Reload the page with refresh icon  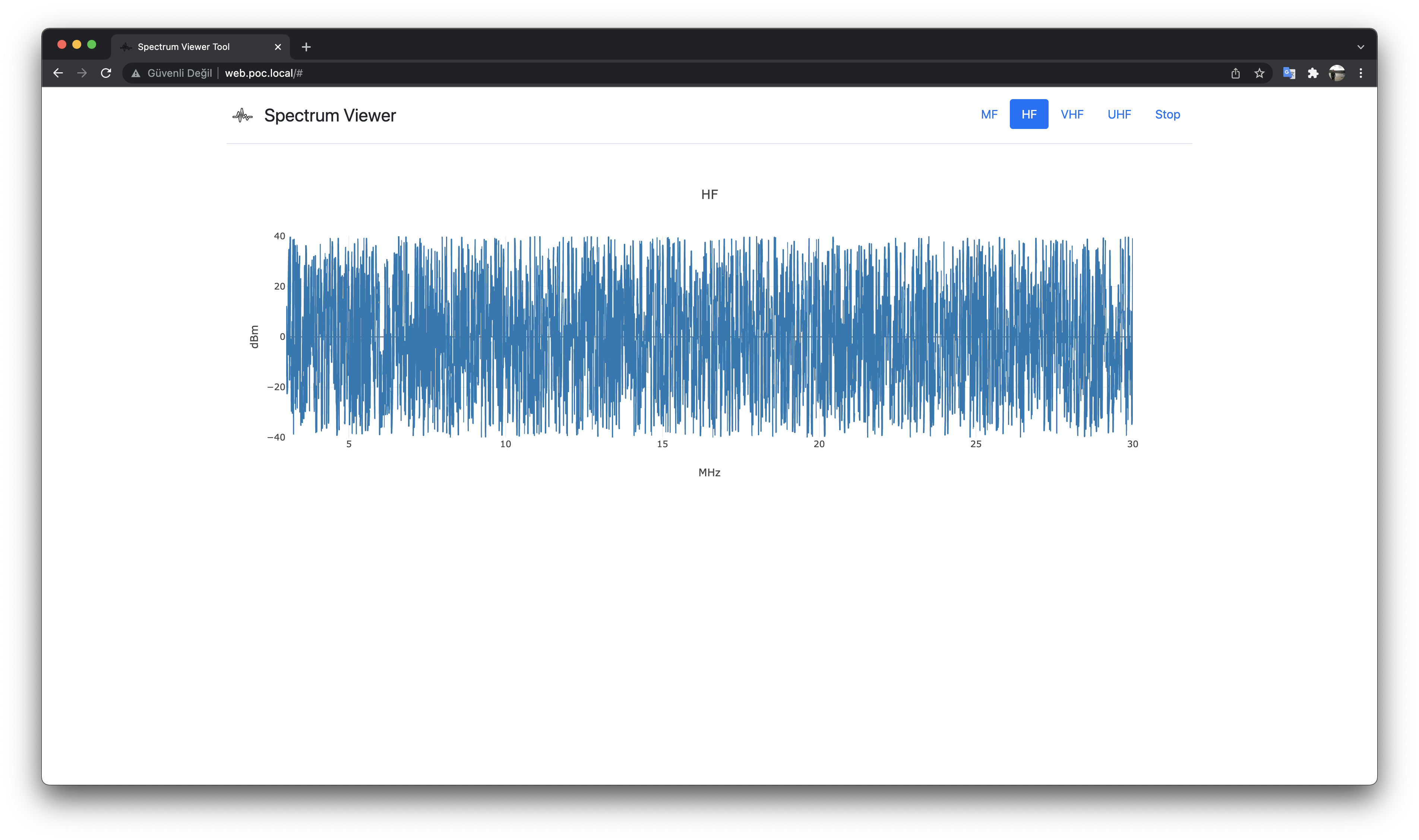pos(106,73)
